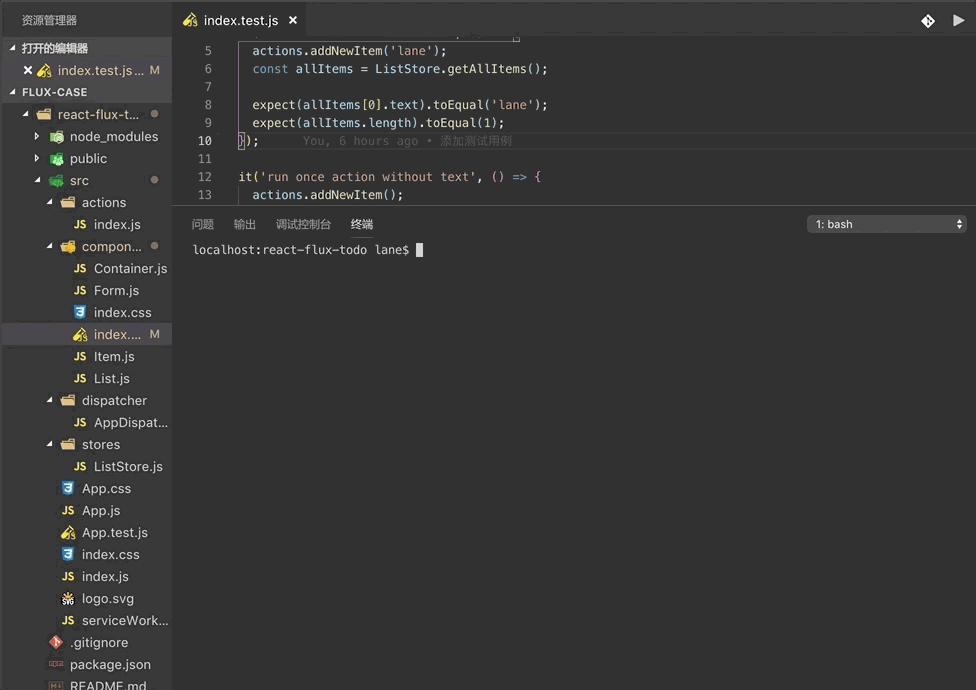
Task: Click SVG icon beside logo.svg
Action: (68, 599)
